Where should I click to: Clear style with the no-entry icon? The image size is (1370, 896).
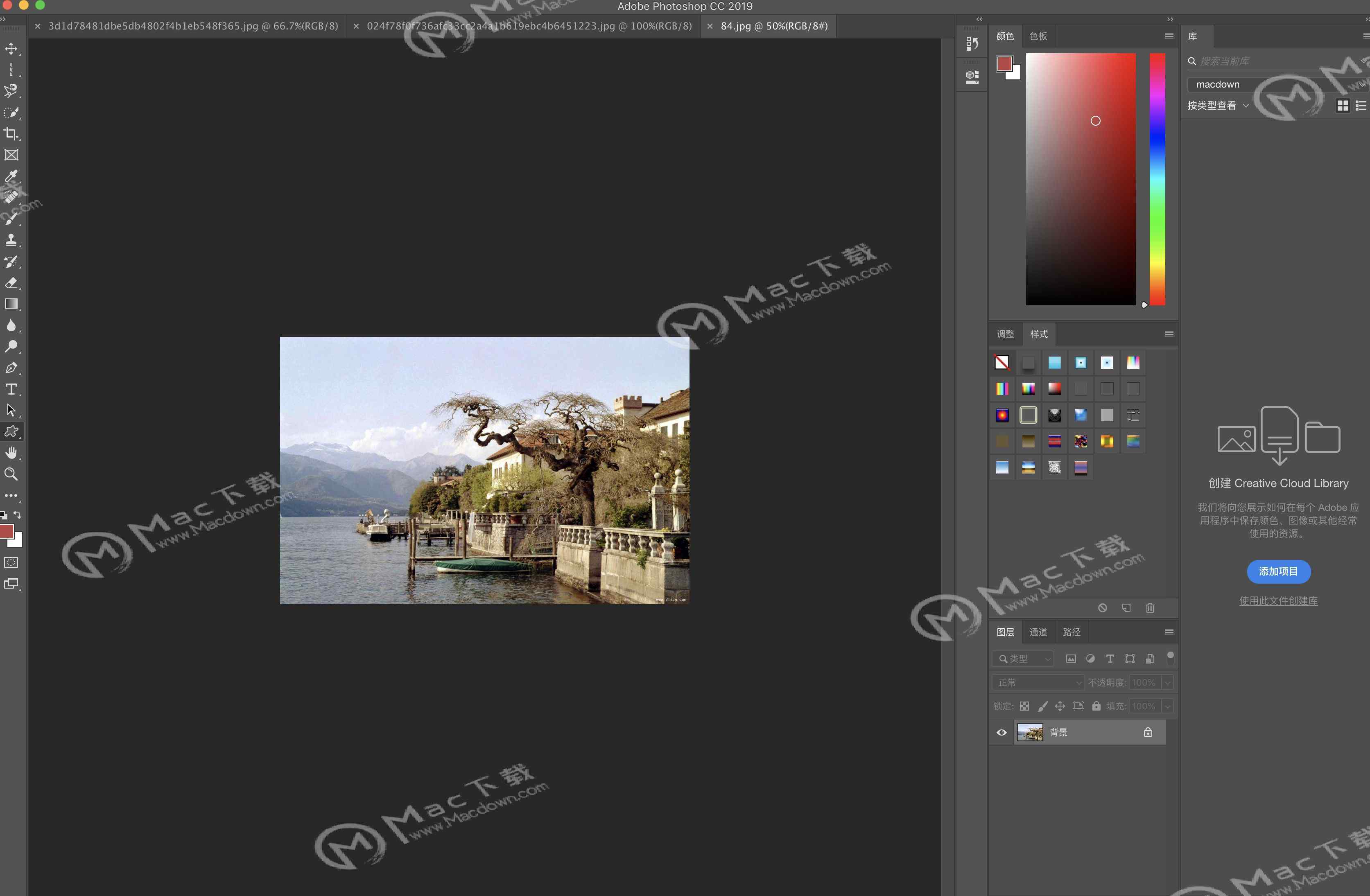click(x=1102, y=608)
